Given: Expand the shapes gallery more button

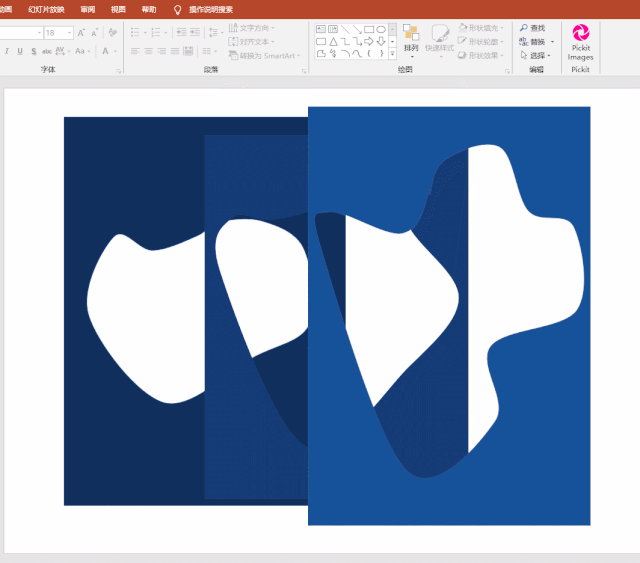Looking at the screenshot, I should [392, 53].
